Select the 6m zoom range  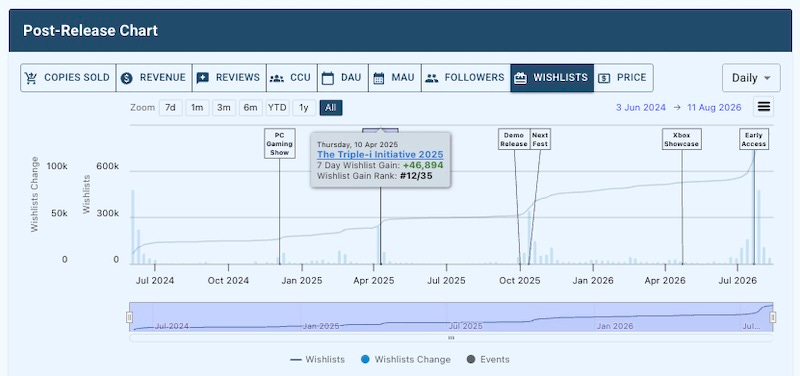pos(250,108)
